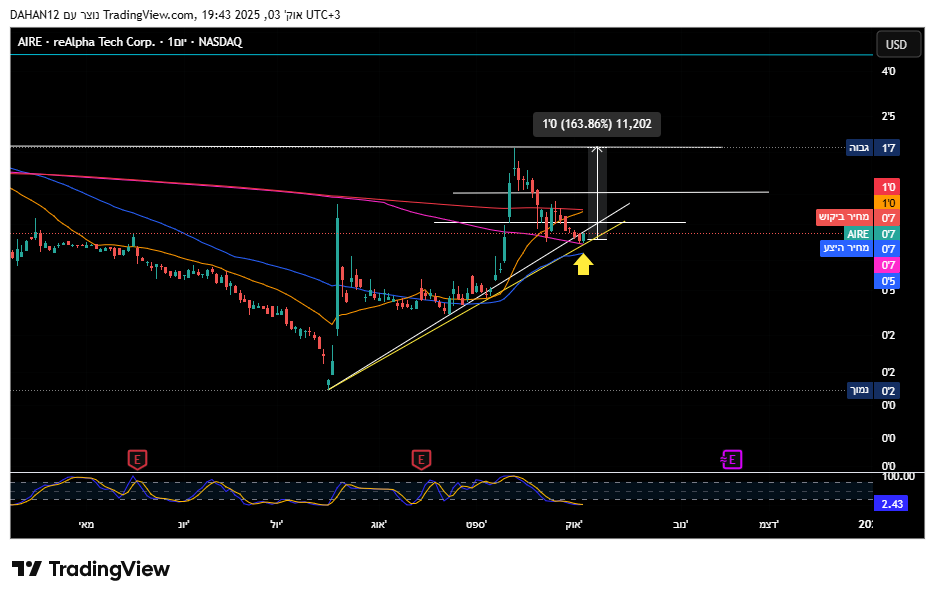Image resolution: width=935 pixels, height=599 pixels.
Task: Click the AIRE reAlpha Tech Corp. symbol title
Action: 130,42
